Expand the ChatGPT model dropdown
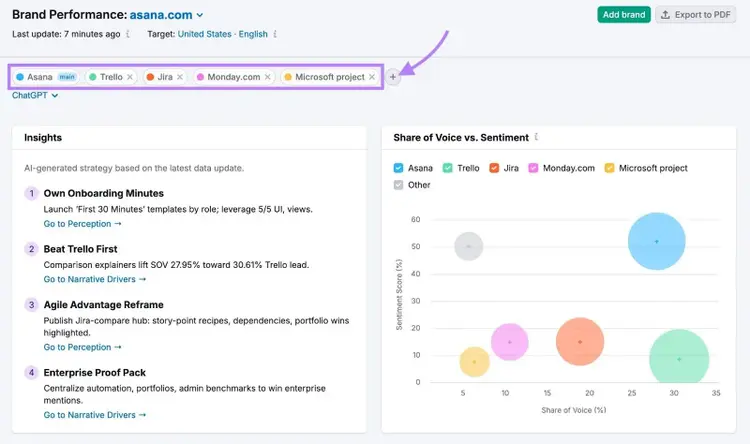This screenshot has width=750, height=444. tap(35, 95)
